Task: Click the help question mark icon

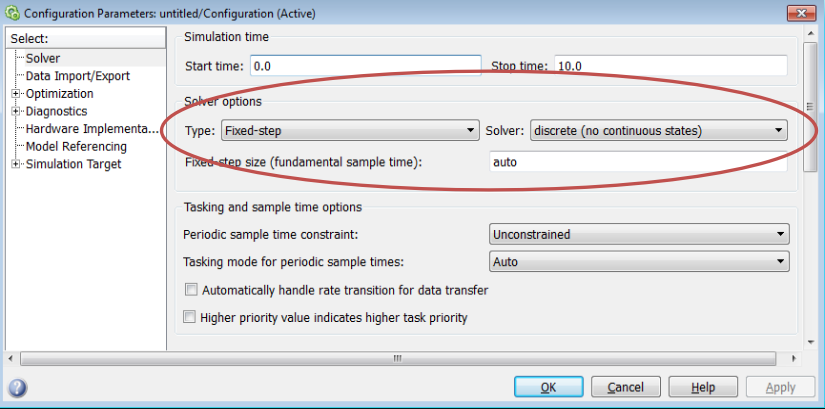Action: (x=17, y=388)
